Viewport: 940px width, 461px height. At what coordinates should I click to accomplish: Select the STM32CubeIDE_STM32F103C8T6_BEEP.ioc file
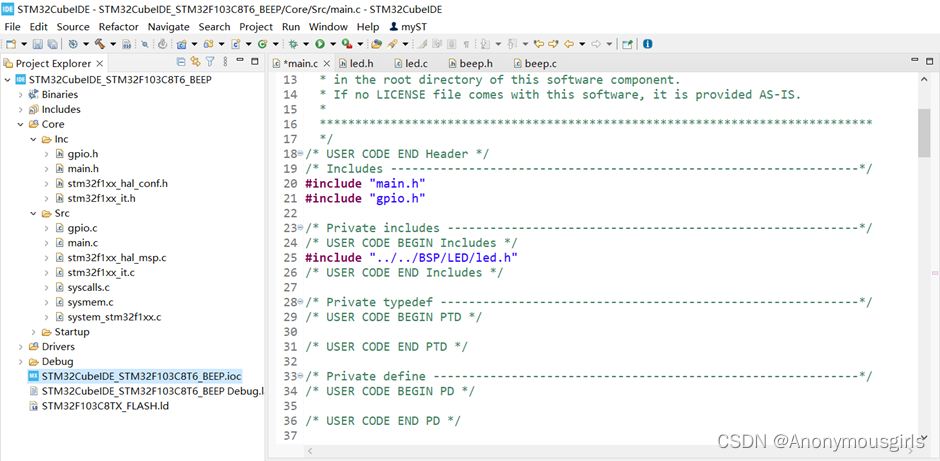pos(135,376)
